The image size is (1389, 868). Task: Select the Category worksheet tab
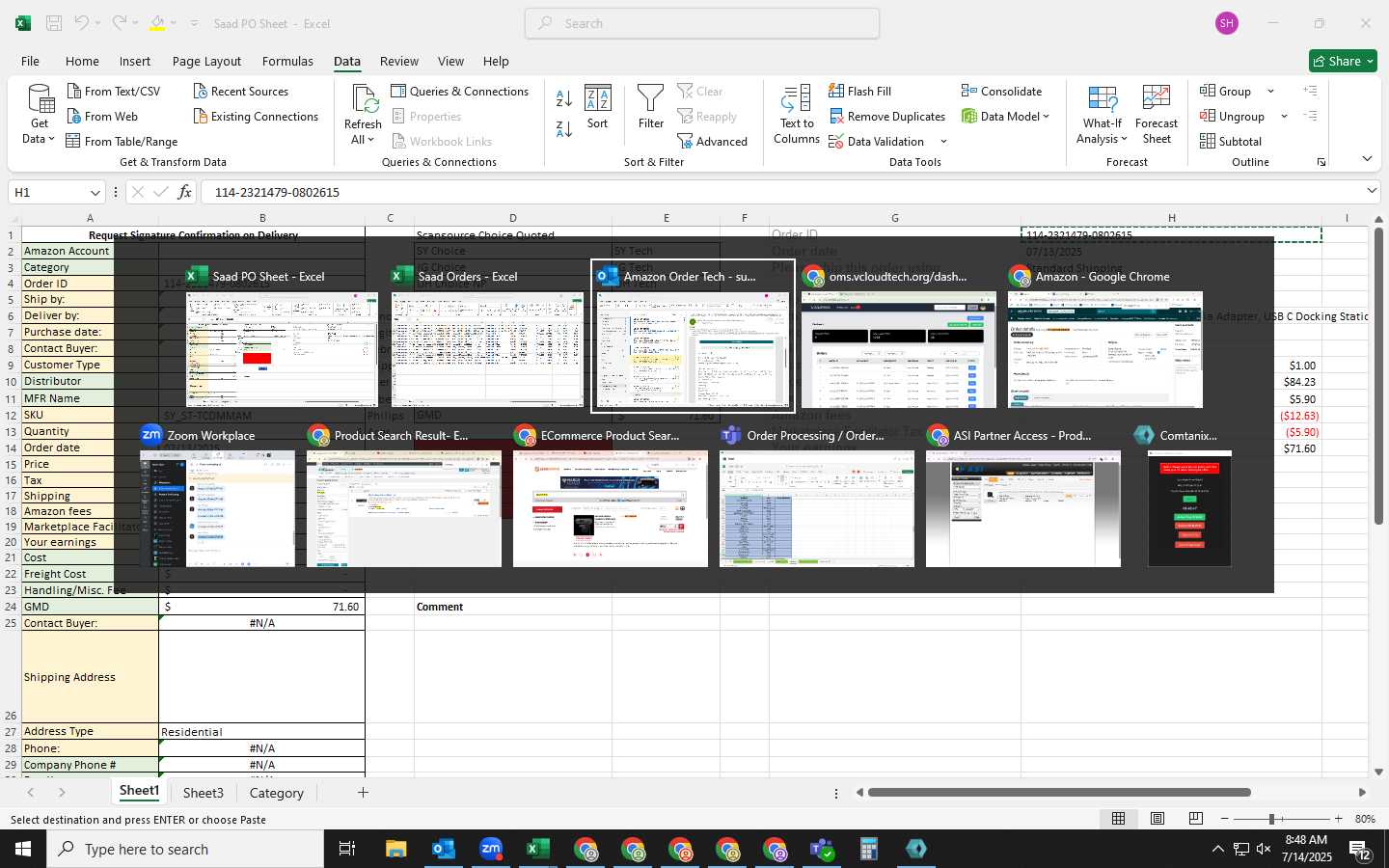coord(277,793)
